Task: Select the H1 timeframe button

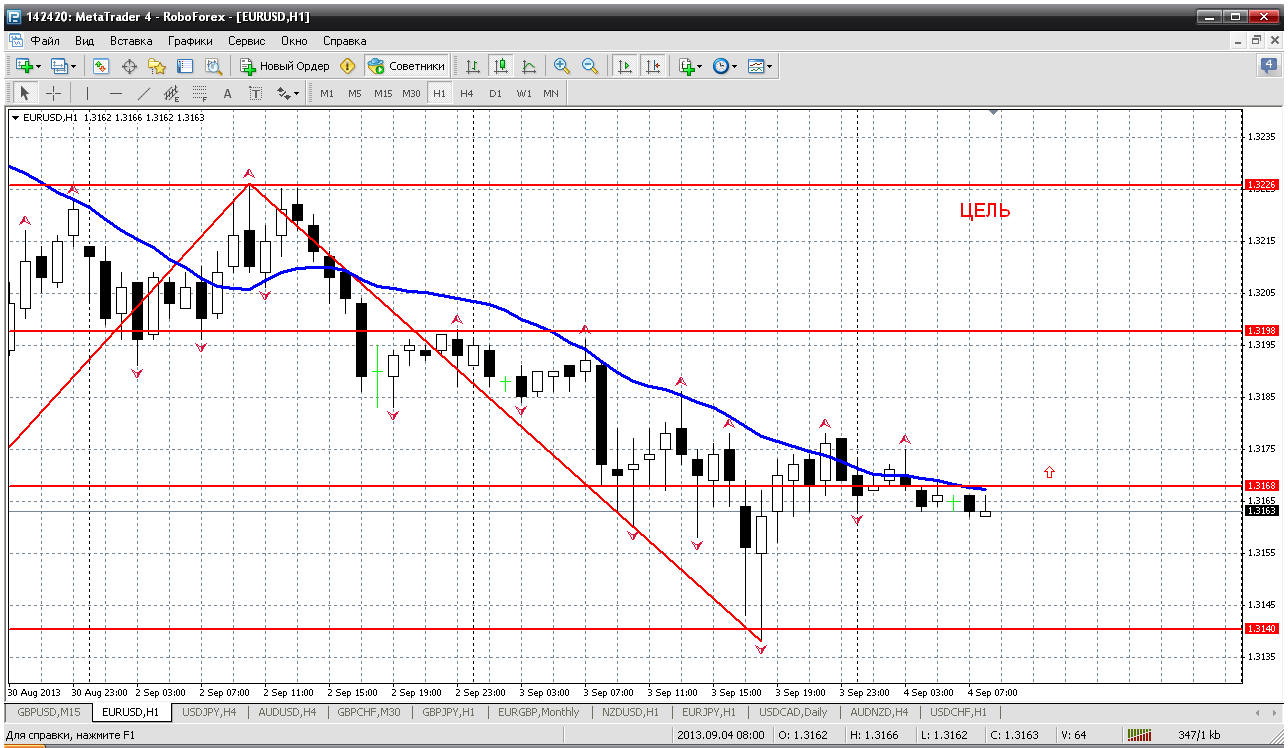Action: (439, 93)
